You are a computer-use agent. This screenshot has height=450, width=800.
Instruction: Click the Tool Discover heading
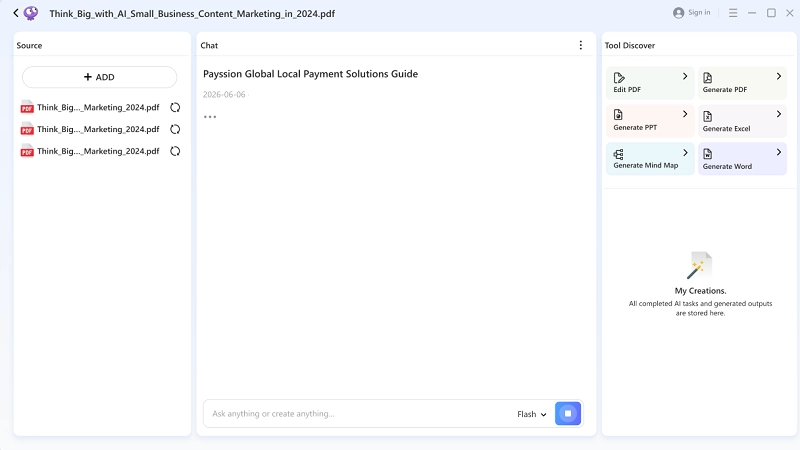click(630, 45)
